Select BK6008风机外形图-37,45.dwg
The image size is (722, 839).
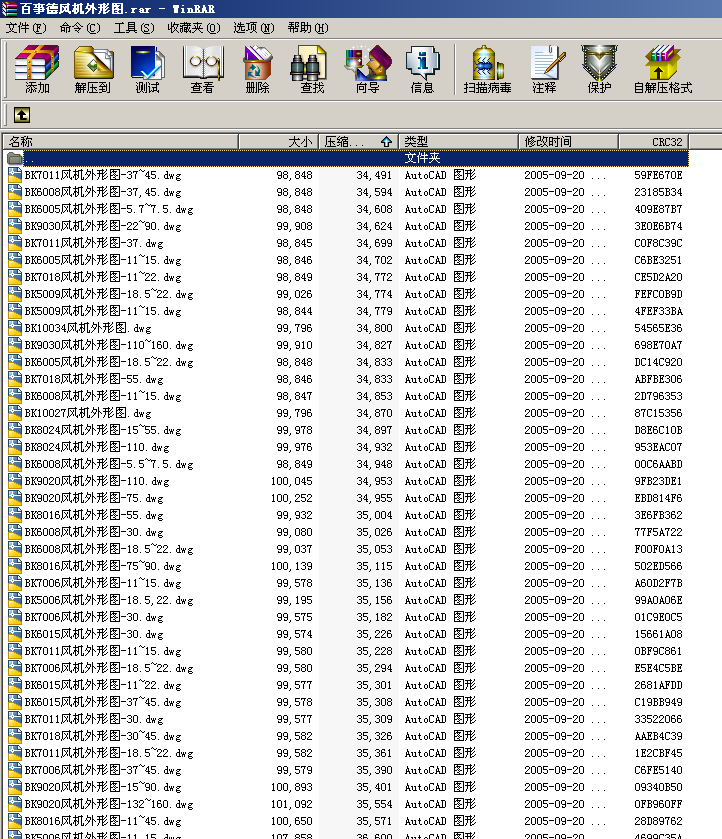coord(103,192)
